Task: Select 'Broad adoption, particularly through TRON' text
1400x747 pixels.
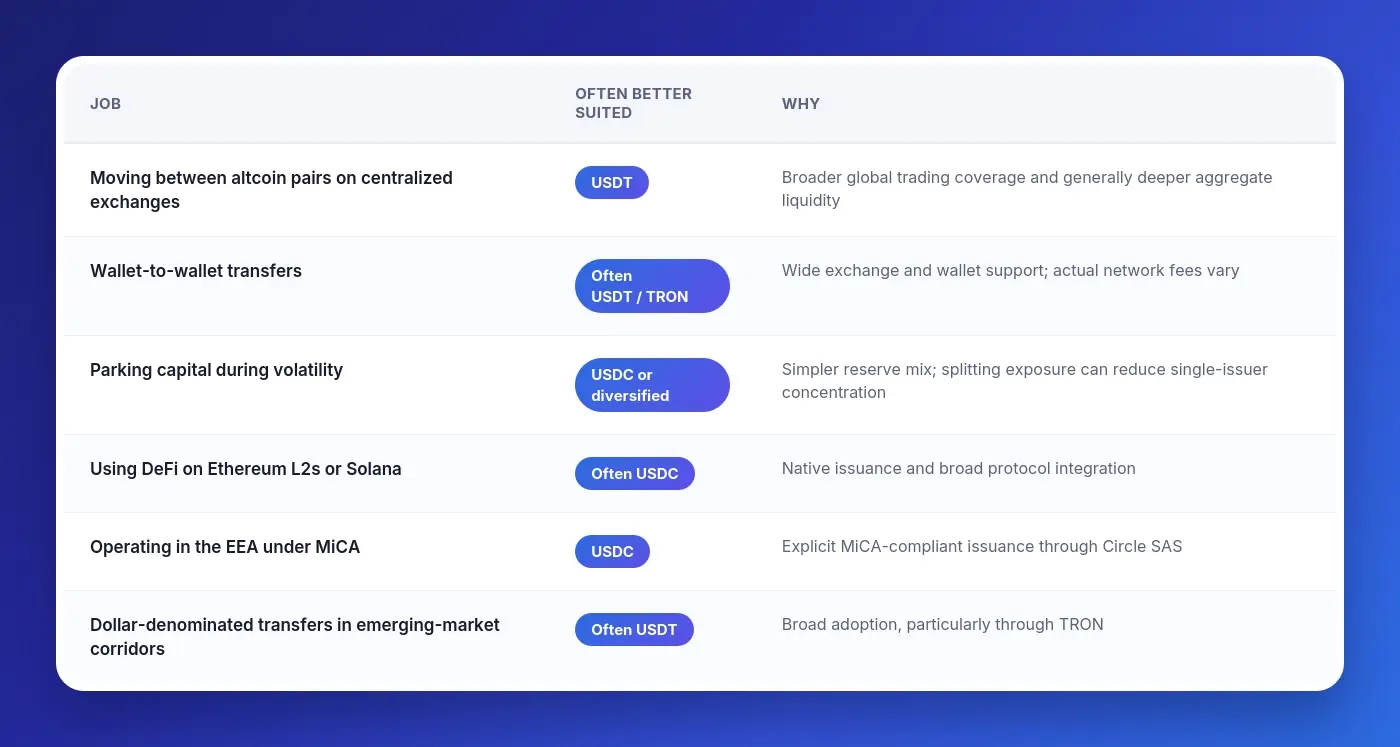Action: pyautogui.click(x=943, y=624)
